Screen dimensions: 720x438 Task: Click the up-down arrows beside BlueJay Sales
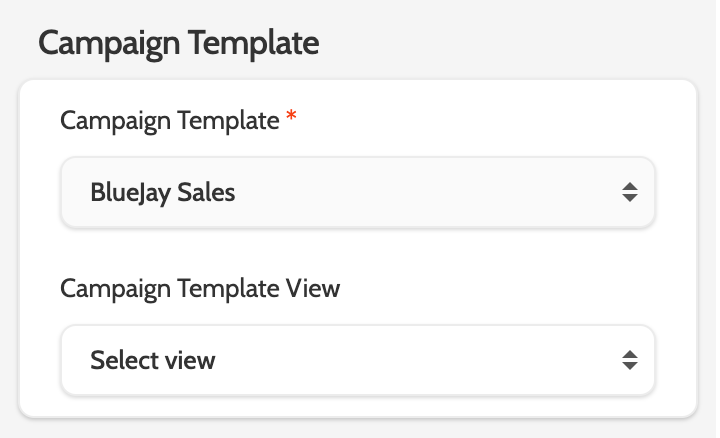pos(629,192)
